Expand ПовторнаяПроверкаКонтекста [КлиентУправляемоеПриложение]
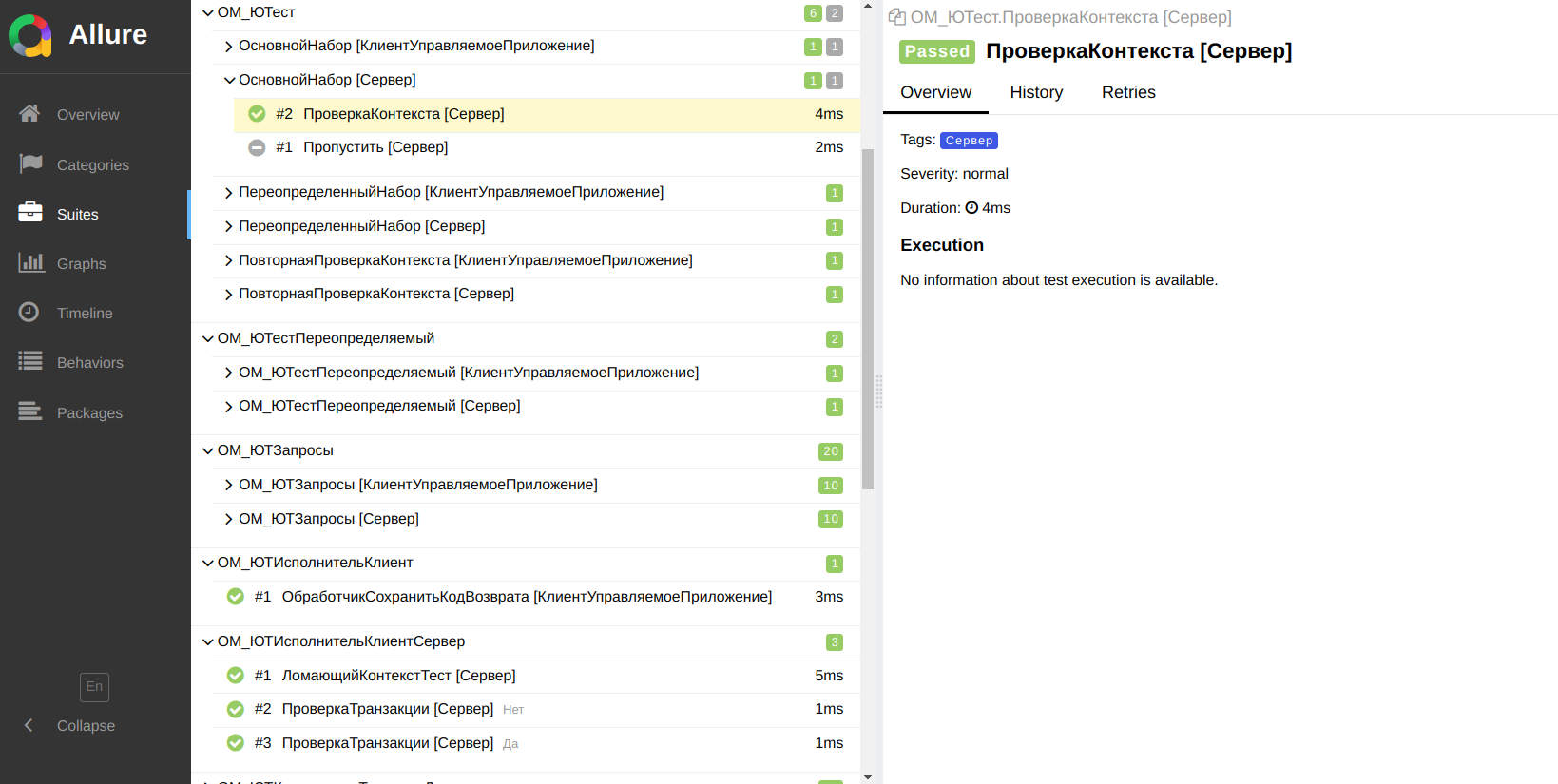 click(228, 260)
